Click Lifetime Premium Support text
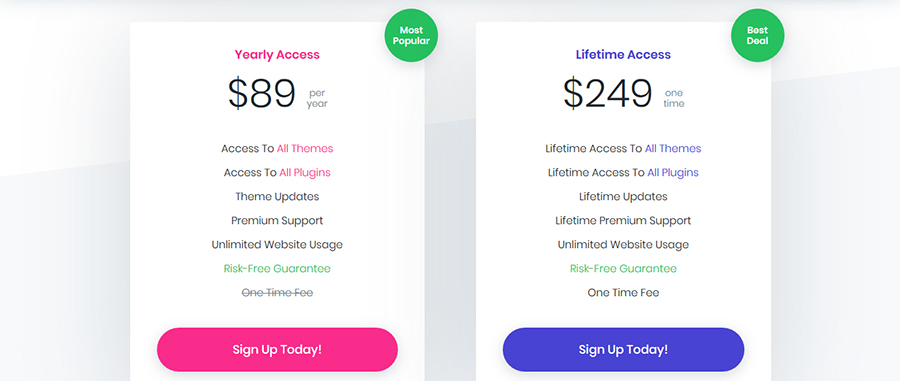The width and height of the screenshot is (900, 381). [x=623, y=221]
